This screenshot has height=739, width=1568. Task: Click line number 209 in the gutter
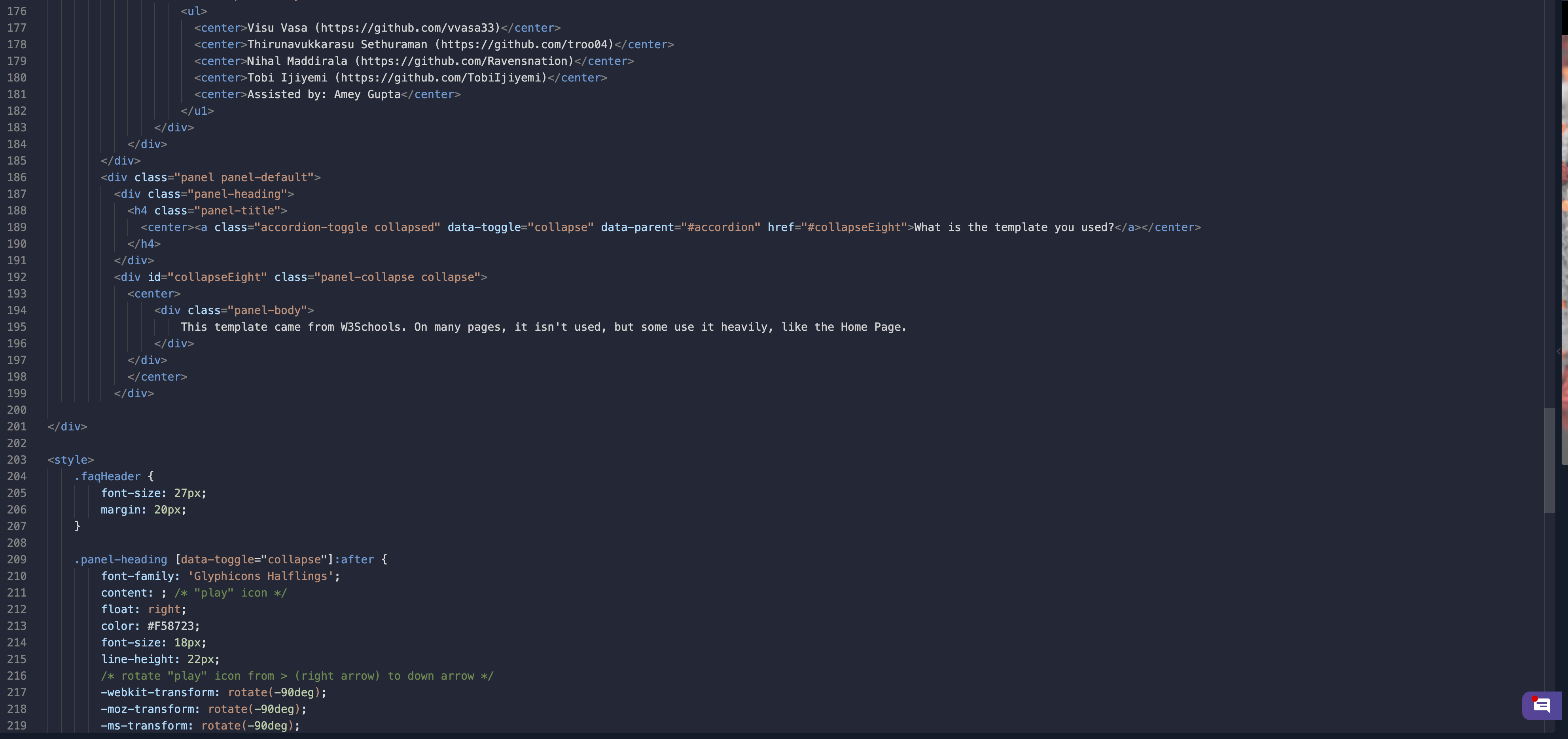[x=17, y=559]
